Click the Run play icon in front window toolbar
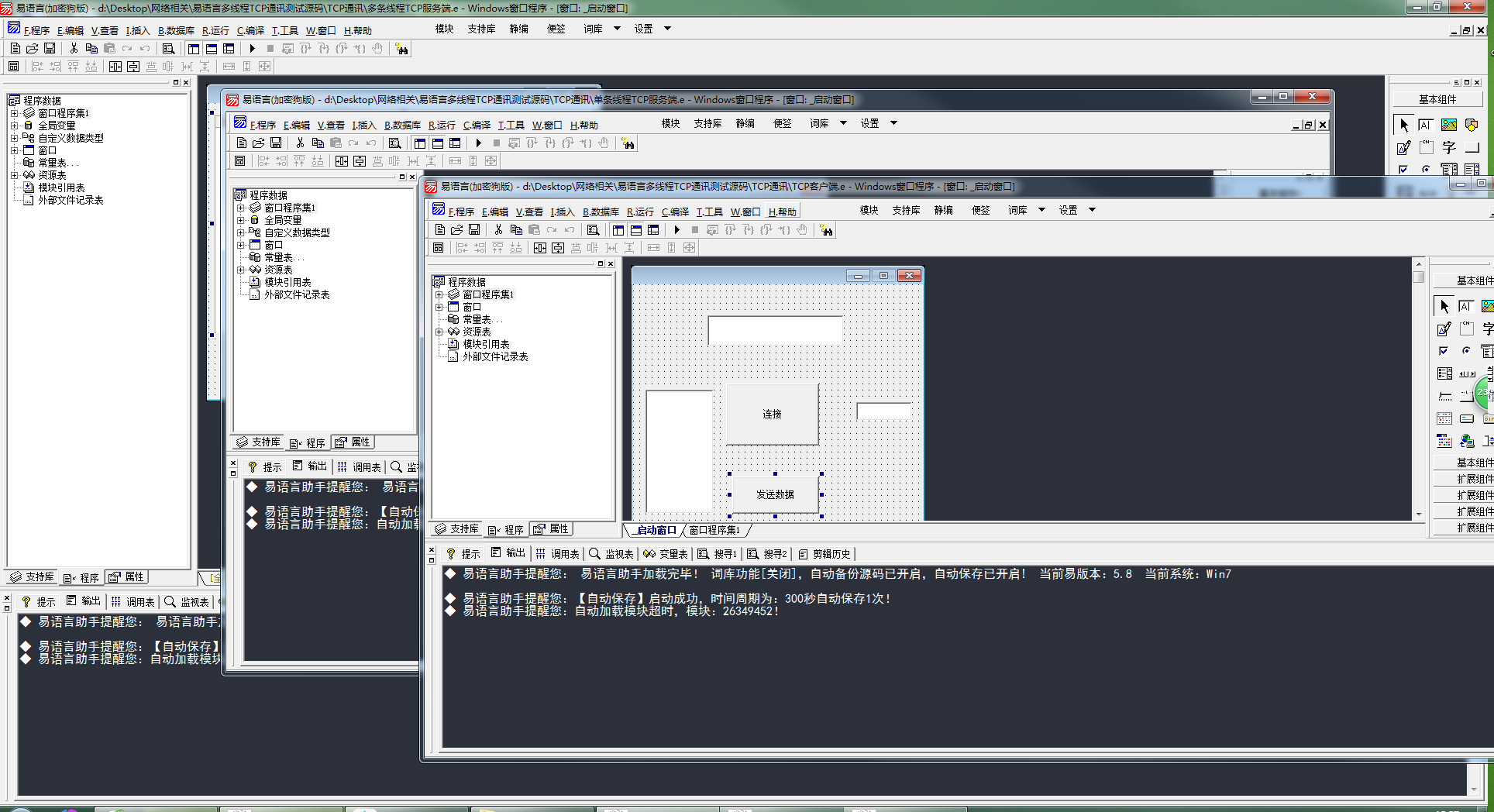1494x812 pixels. pyautogui.click(x=676, y=229)
